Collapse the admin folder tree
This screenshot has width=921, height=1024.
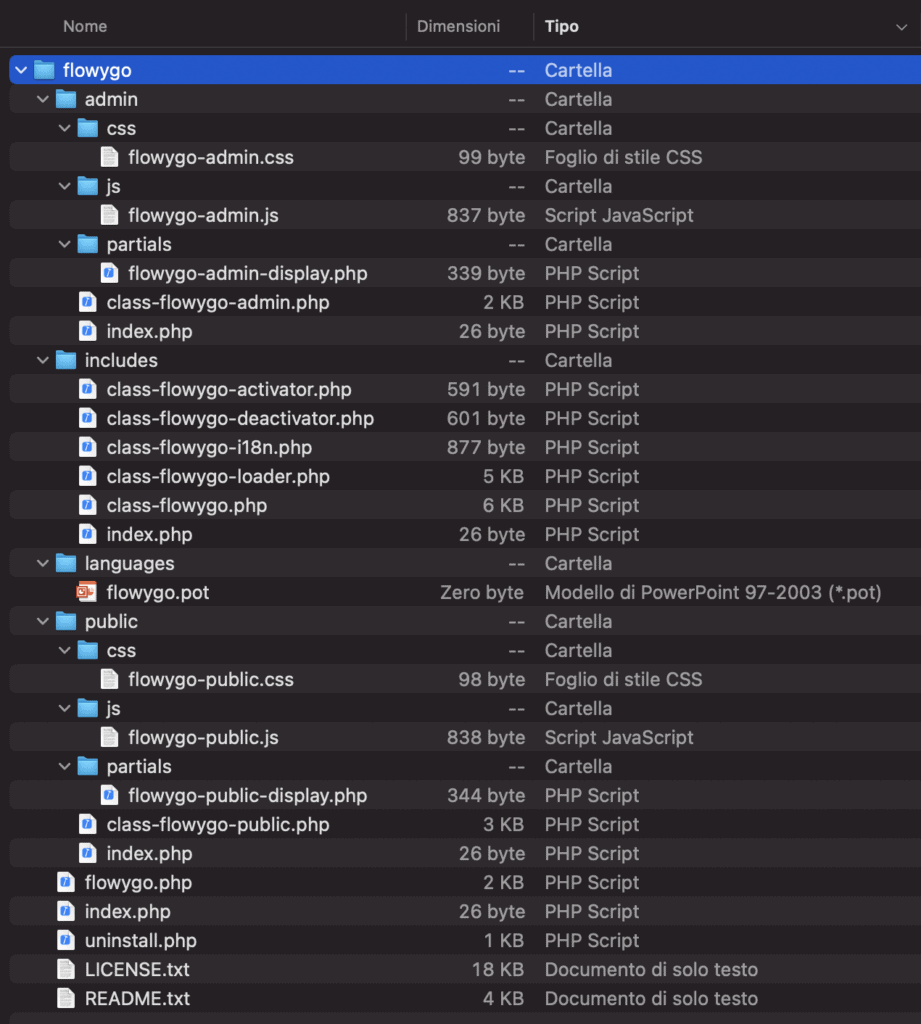40,98
